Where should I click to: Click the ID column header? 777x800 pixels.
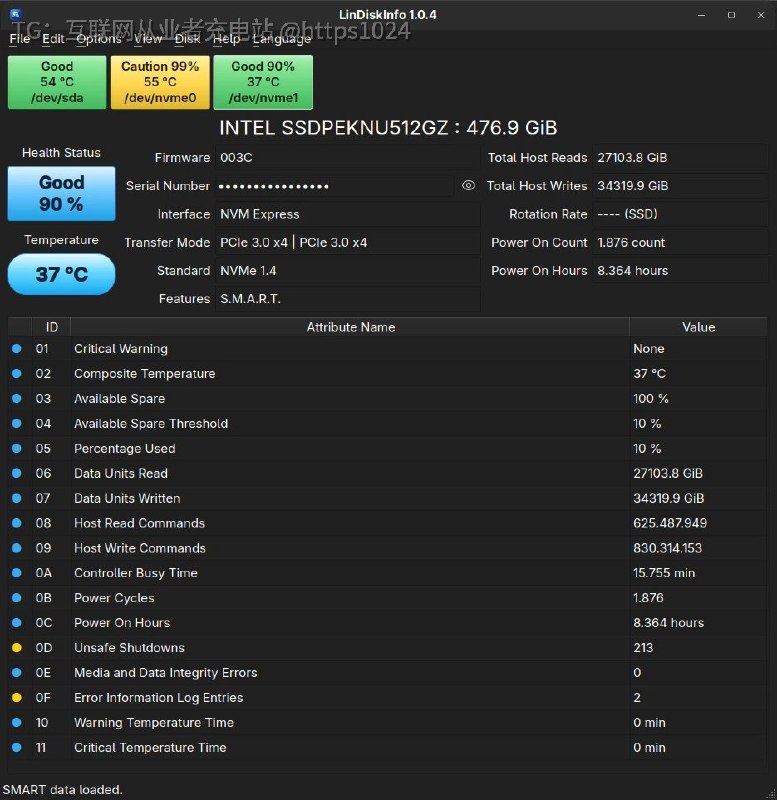pos(52,327)
